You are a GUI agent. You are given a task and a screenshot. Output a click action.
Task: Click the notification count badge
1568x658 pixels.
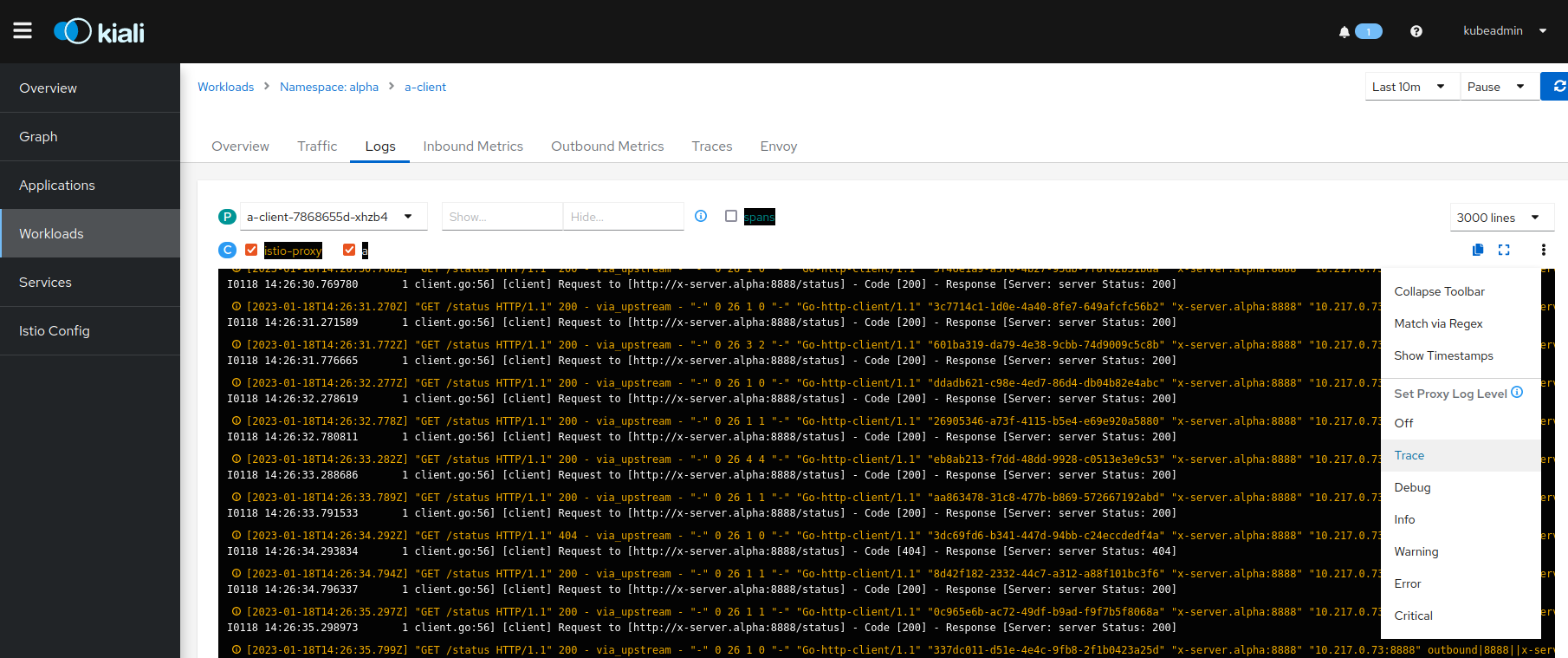coord(1369,32)
